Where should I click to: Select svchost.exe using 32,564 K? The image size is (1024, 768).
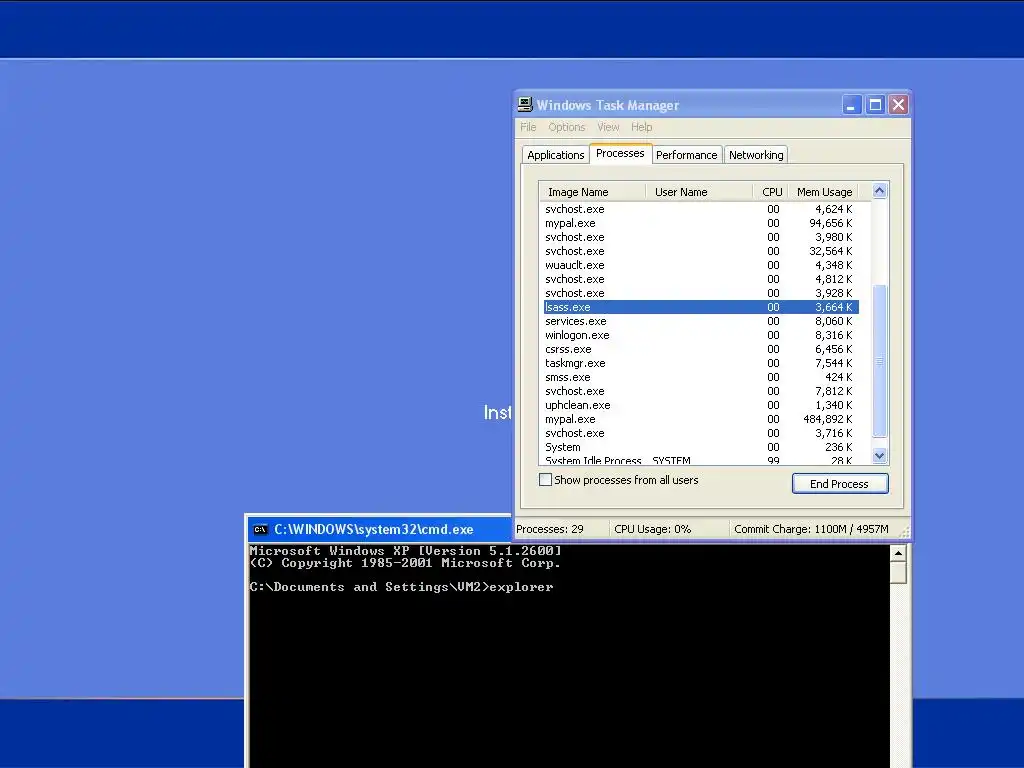(701, 251)
